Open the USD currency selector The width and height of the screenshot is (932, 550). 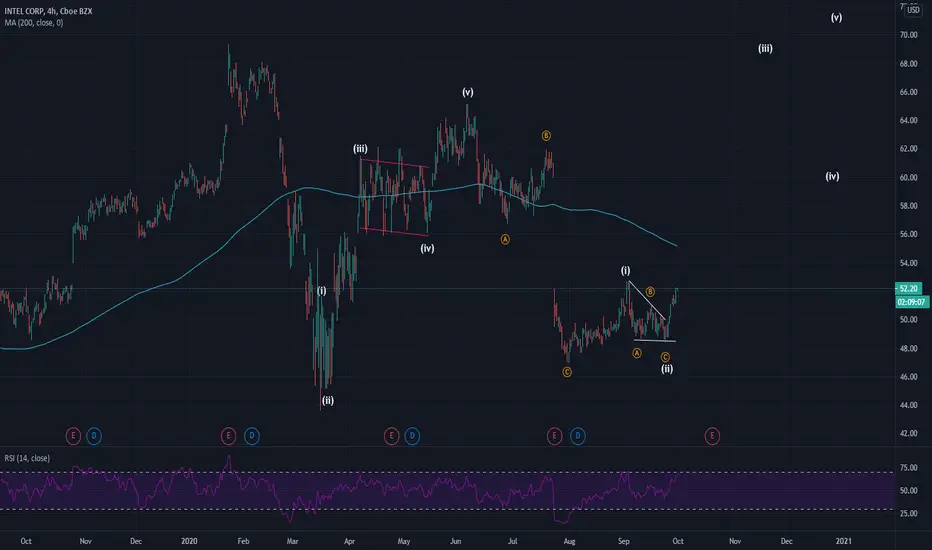(913, 10)
